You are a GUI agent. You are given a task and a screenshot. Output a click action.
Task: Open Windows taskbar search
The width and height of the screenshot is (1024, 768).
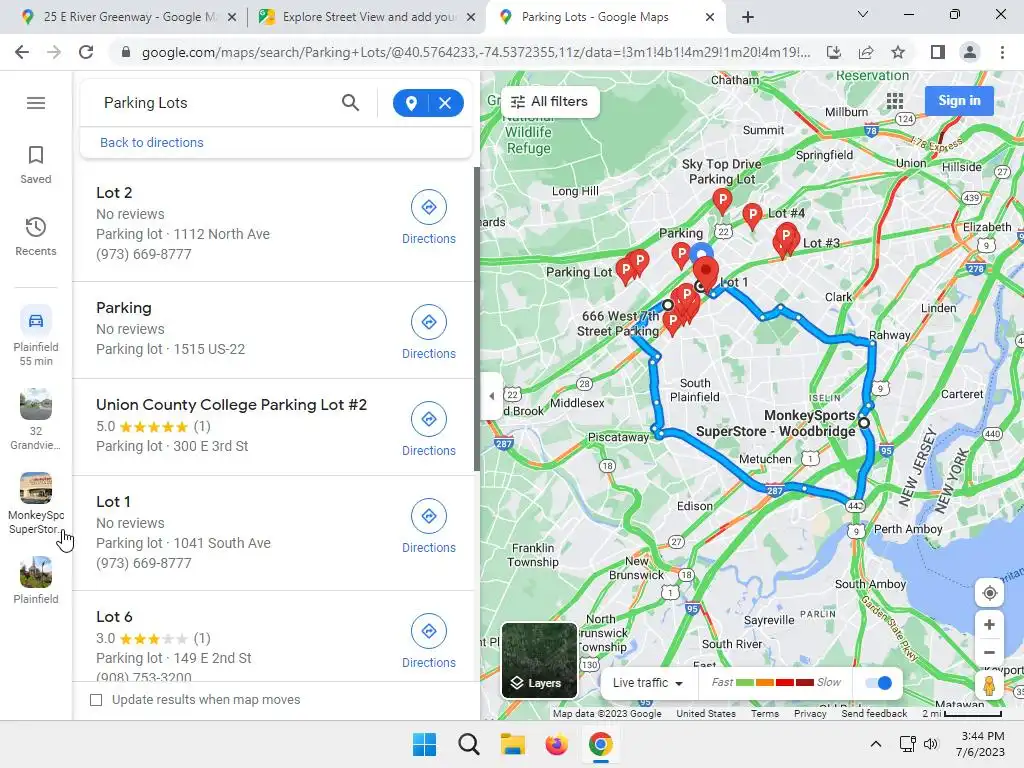[468, 744]
